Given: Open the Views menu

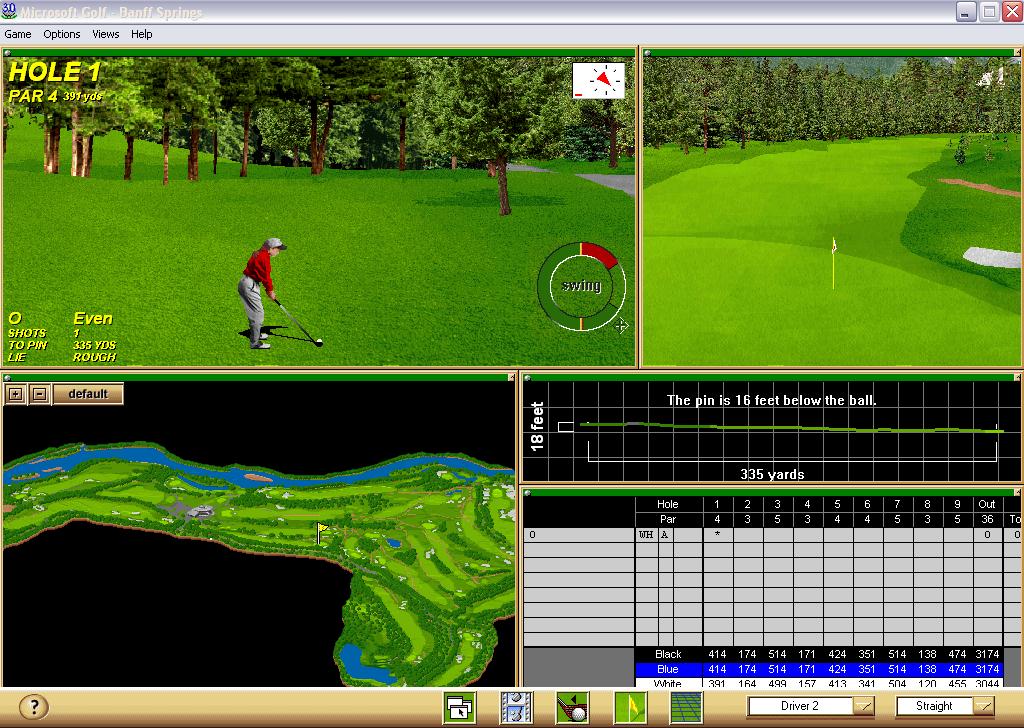Looking at the screenshot, I should [105, 34].
